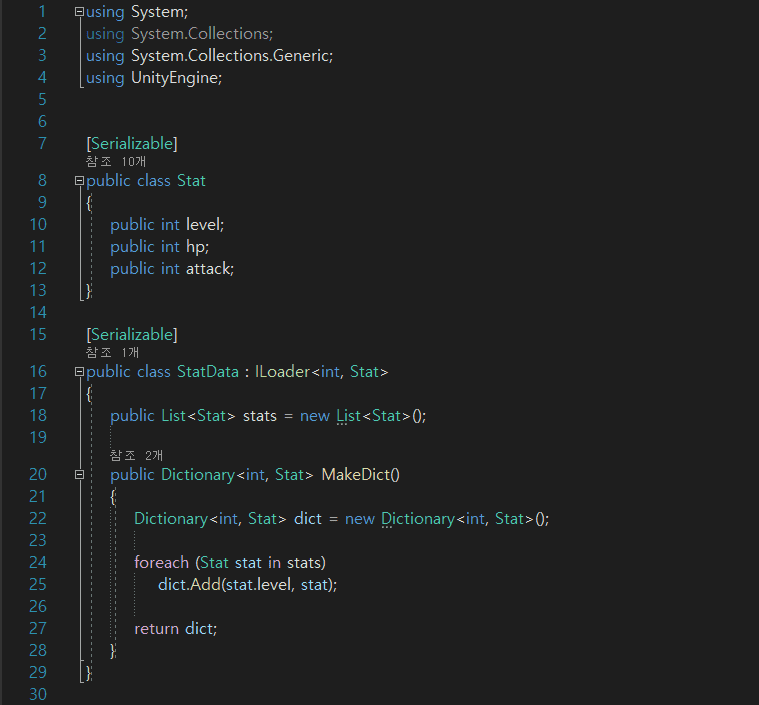This screenshot has width=759, height=705.
Task: Collapse the Stat class fold marker
Action: tap(79, 181)
